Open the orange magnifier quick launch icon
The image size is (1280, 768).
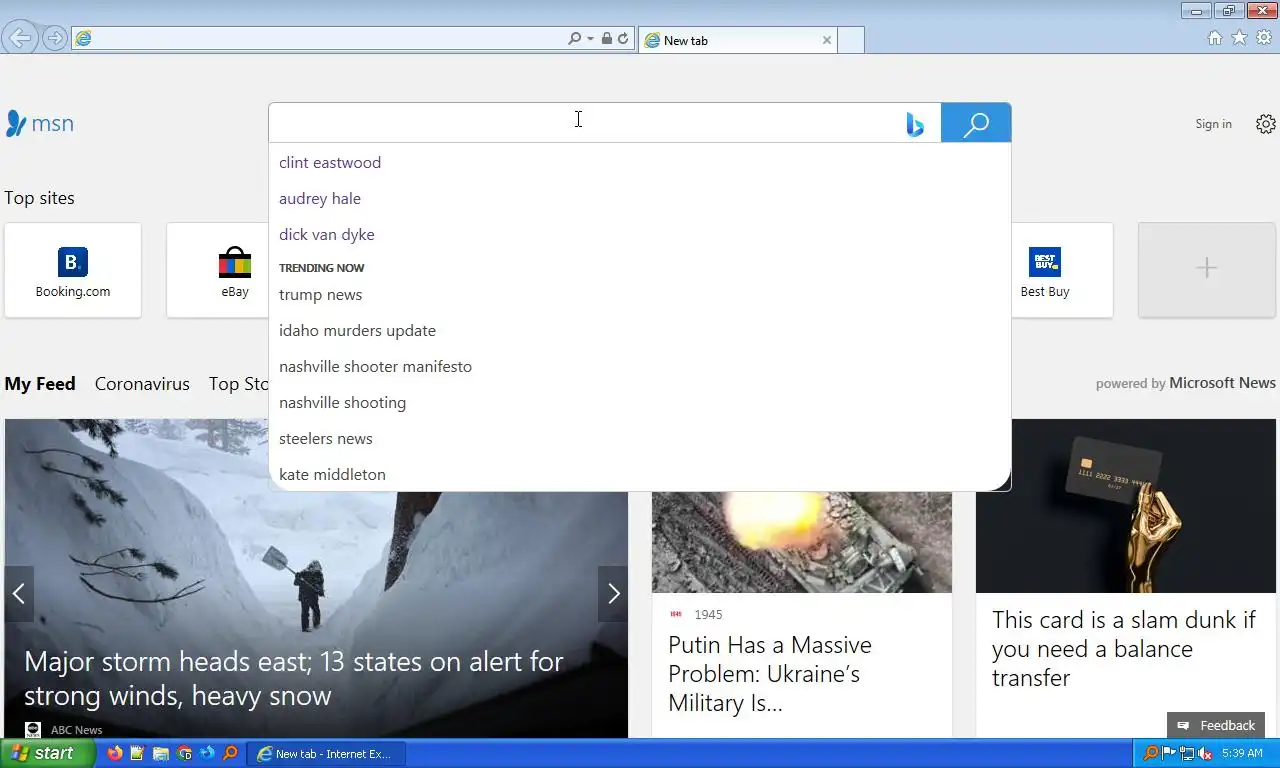(x=230, y=753)
